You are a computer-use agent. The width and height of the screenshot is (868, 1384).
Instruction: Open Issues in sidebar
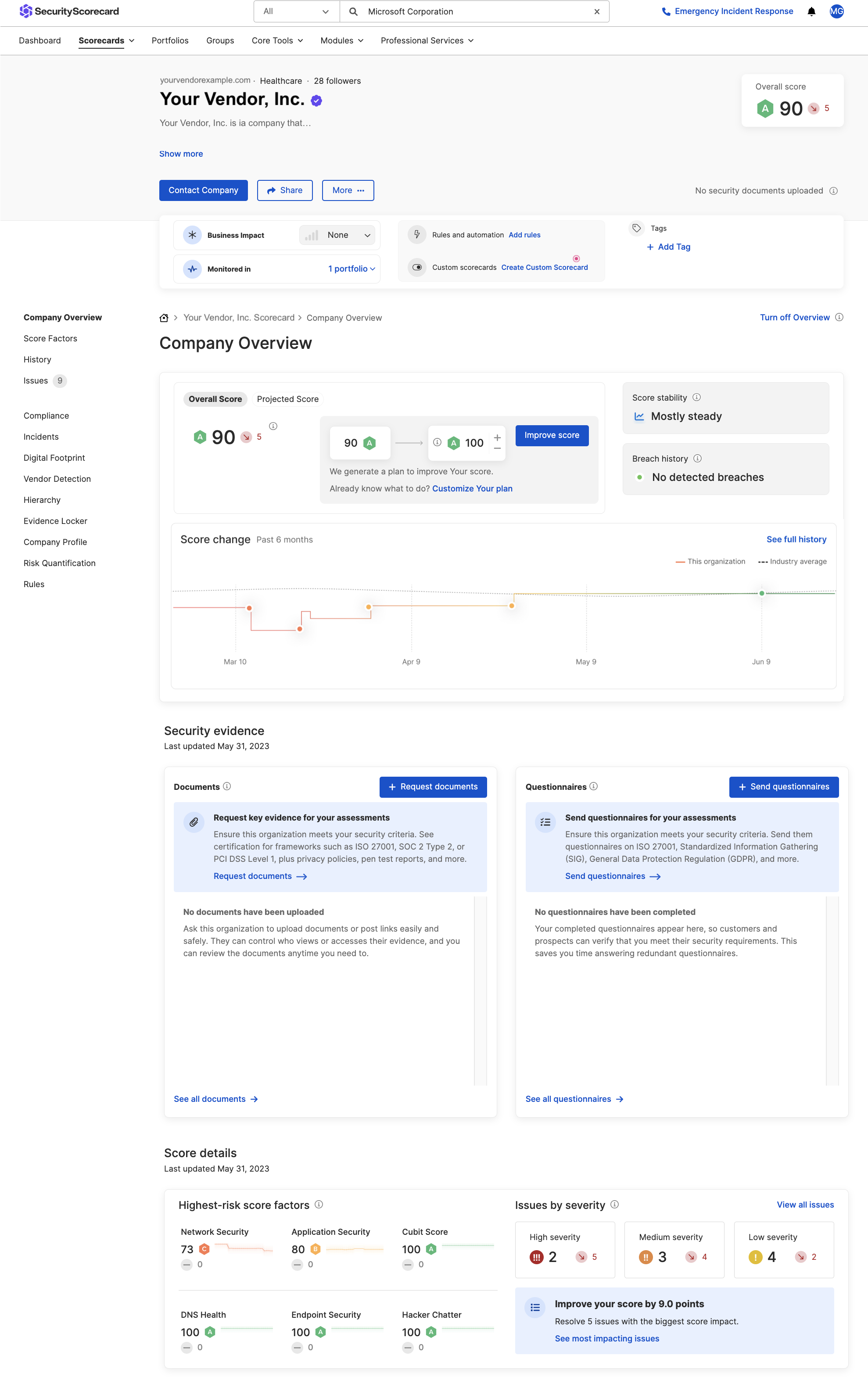point(36,380)
